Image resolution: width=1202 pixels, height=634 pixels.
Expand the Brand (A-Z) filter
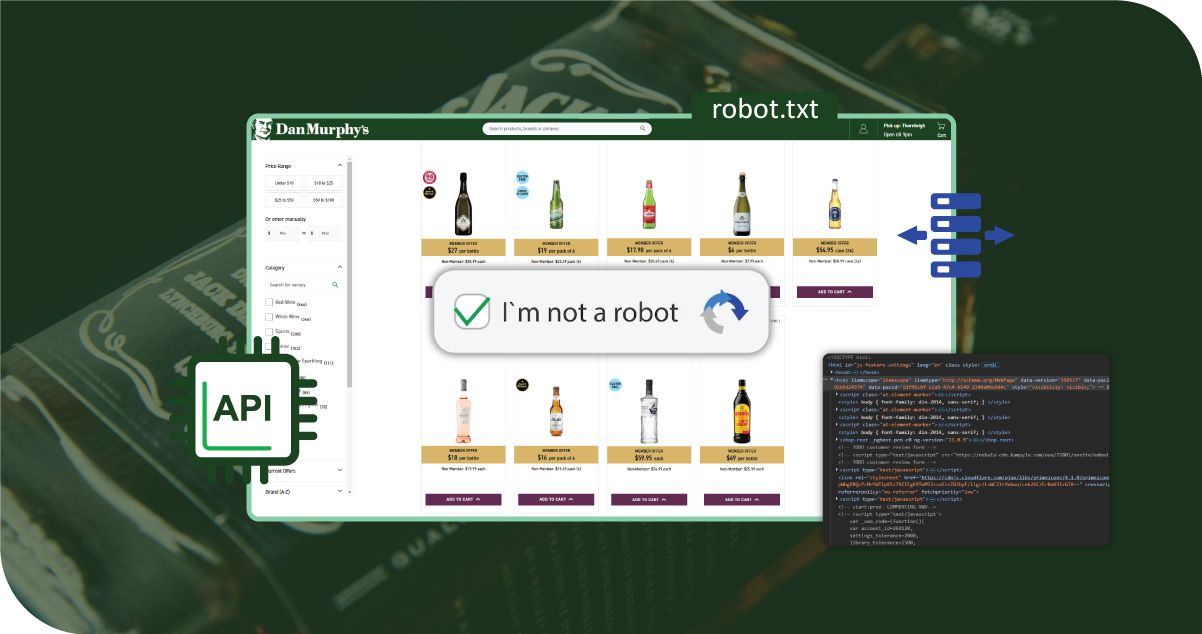(339, 491)
